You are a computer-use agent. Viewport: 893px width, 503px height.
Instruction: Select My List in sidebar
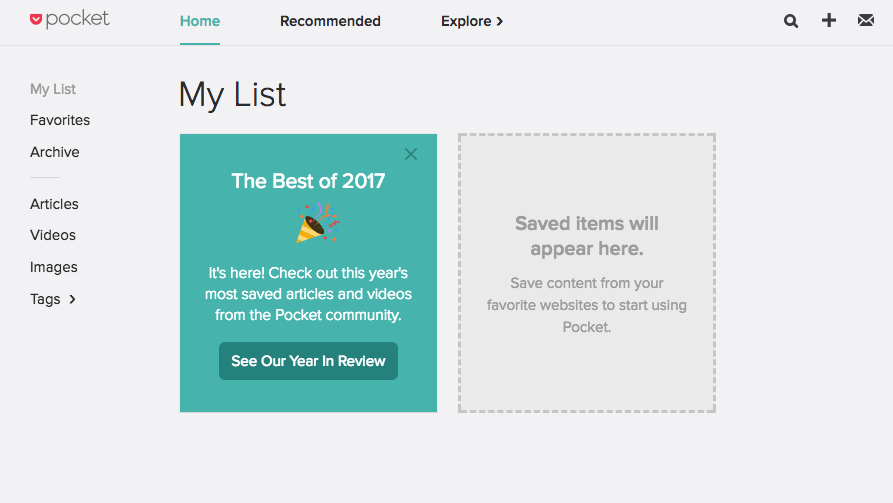pyautogui.click(x=53, y=89)
